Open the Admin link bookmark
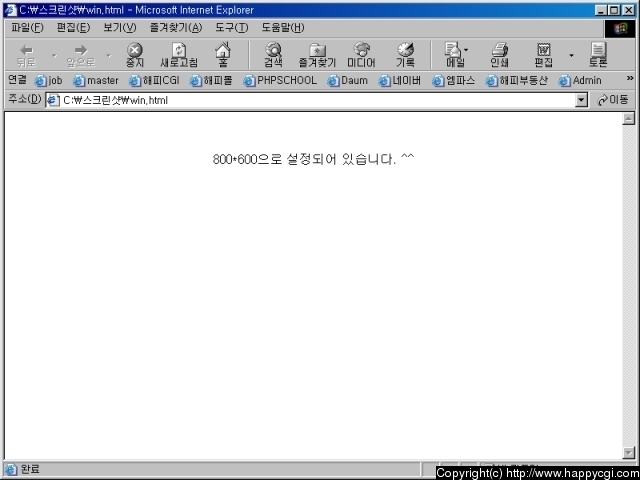Image resolution: width=640 pixels, height=480 pixels. pyautogui.click(x=580, y=81)
